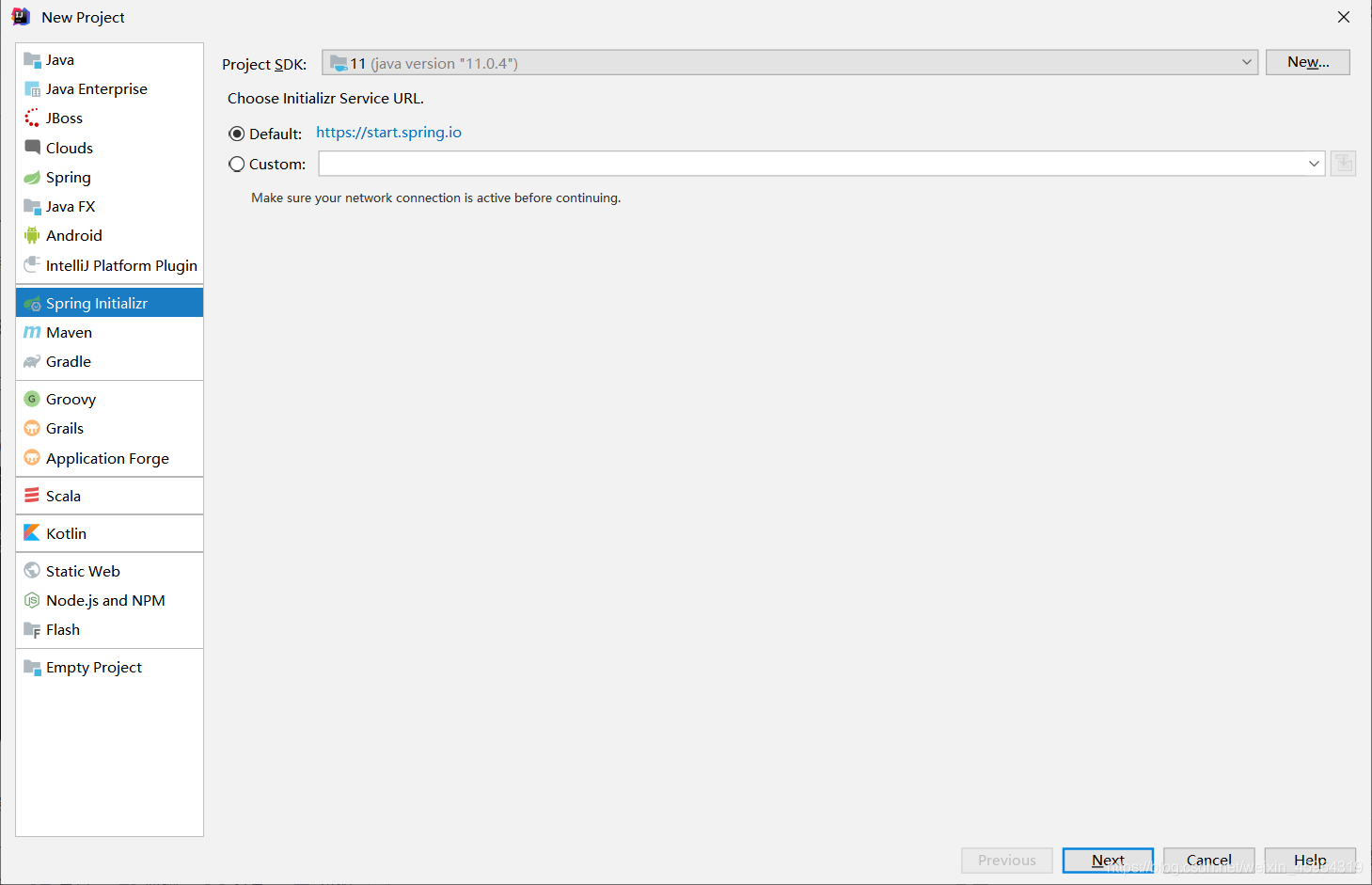Select the 'Spring Initializr' list entry
The image size is (1372, 885).
click(x=109, y=303)
